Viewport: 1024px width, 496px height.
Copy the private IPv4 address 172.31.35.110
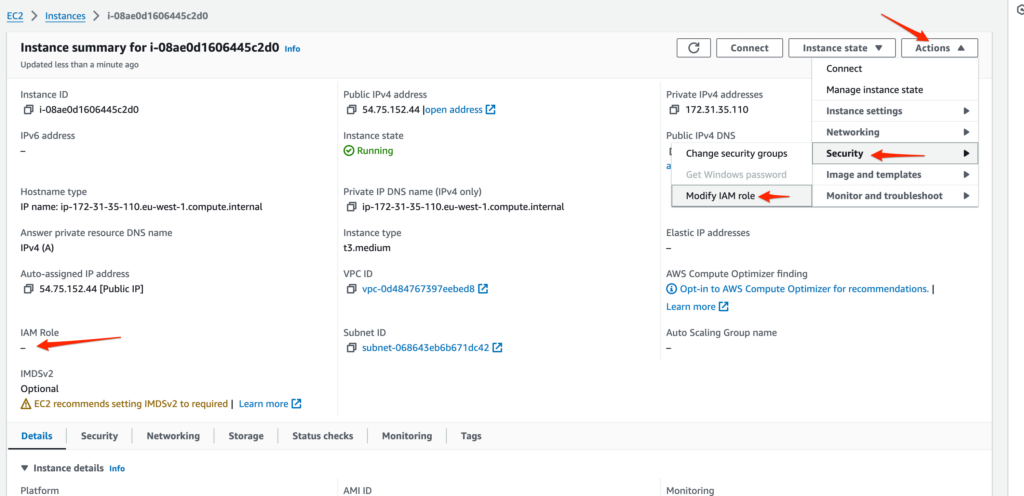coord(674,110)
